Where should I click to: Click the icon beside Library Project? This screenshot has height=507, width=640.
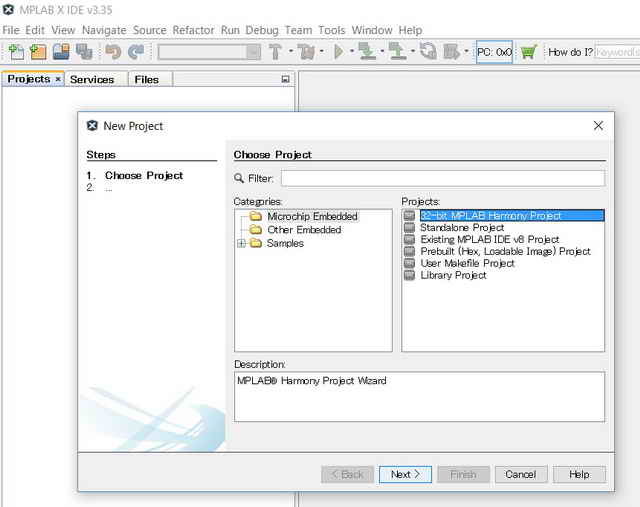(409, 276)
